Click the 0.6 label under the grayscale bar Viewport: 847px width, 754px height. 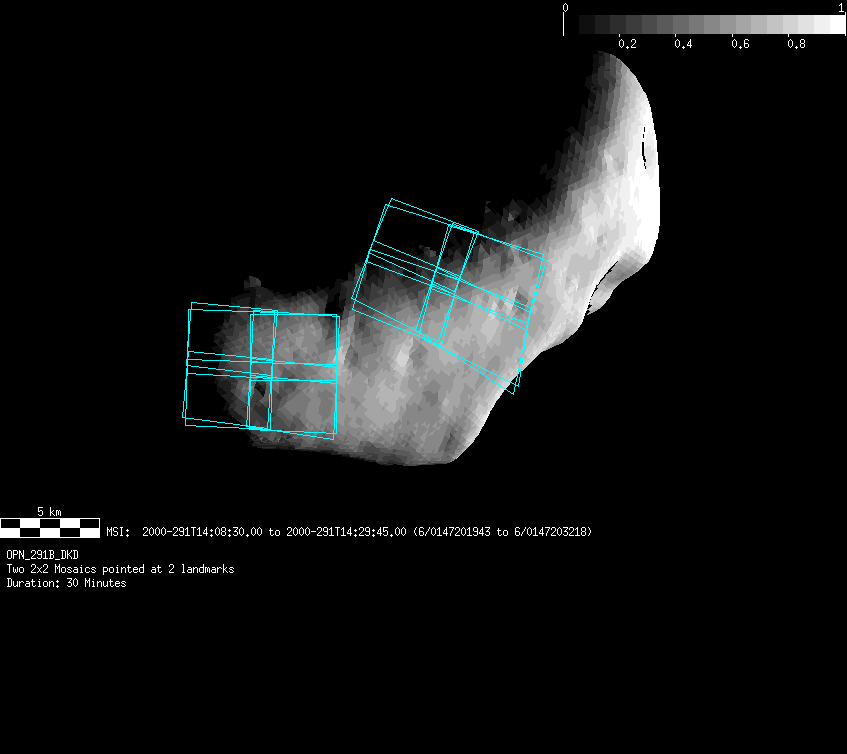[740, 44]
